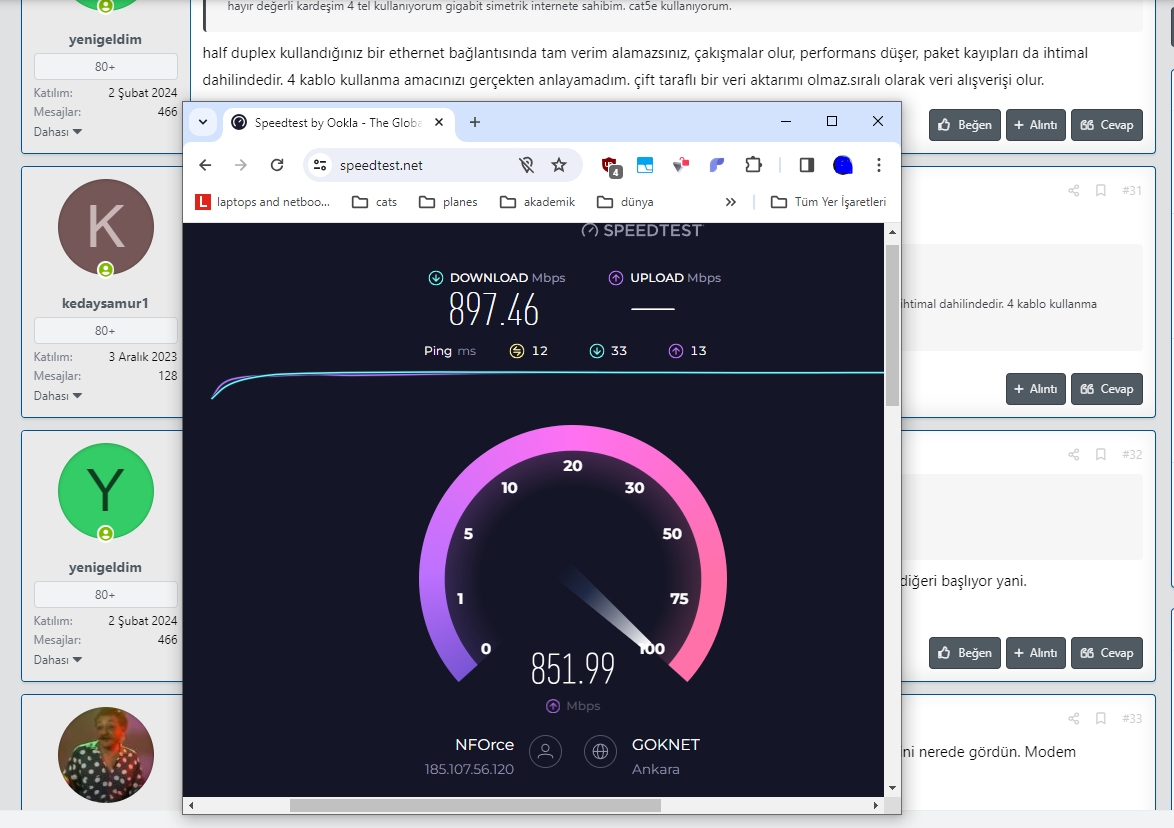
Task: Open Chrome three-dot menu
Action: coord(878,165)
